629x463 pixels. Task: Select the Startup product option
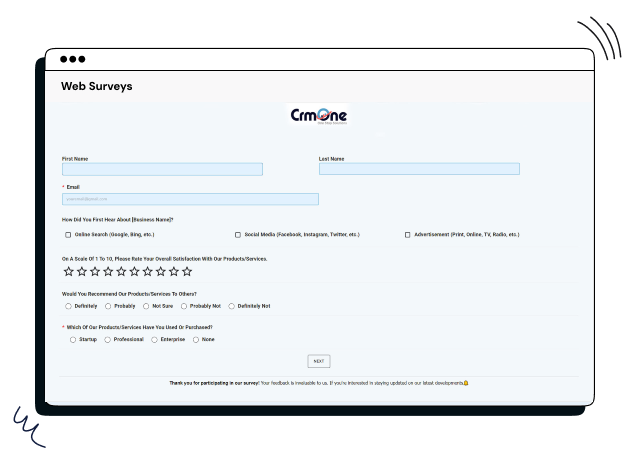click(73, 340)
